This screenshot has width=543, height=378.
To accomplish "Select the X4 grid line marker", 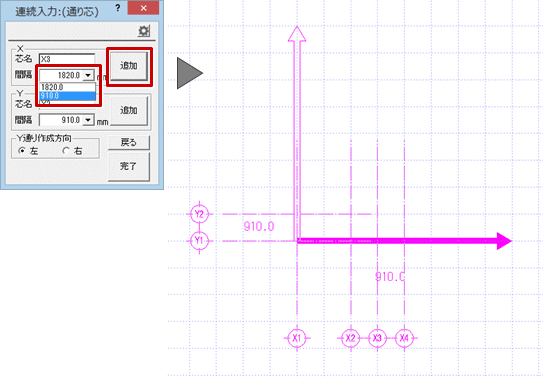I will point(404,338).
